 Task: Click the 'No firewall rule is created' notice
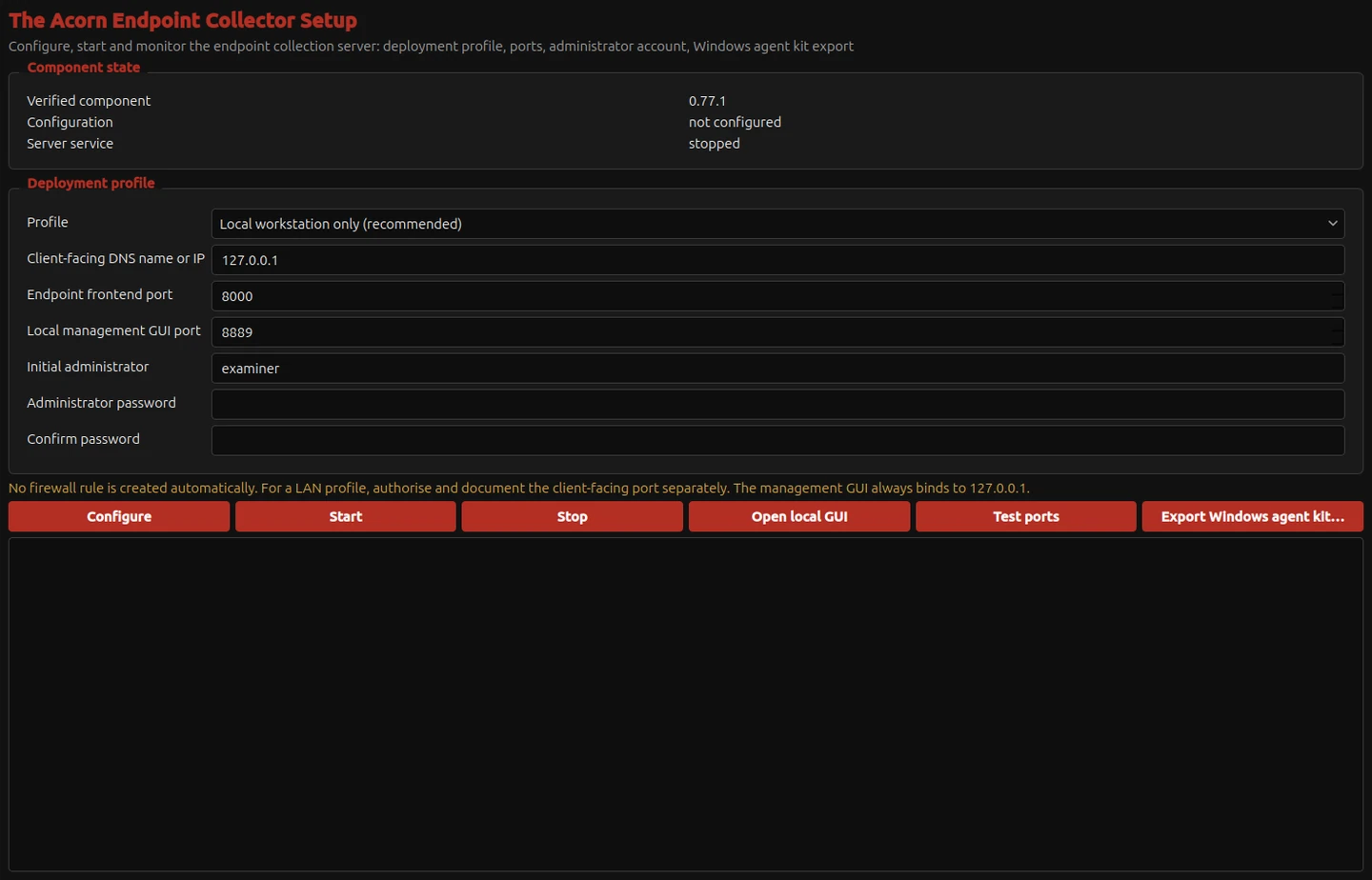[519, 488]
